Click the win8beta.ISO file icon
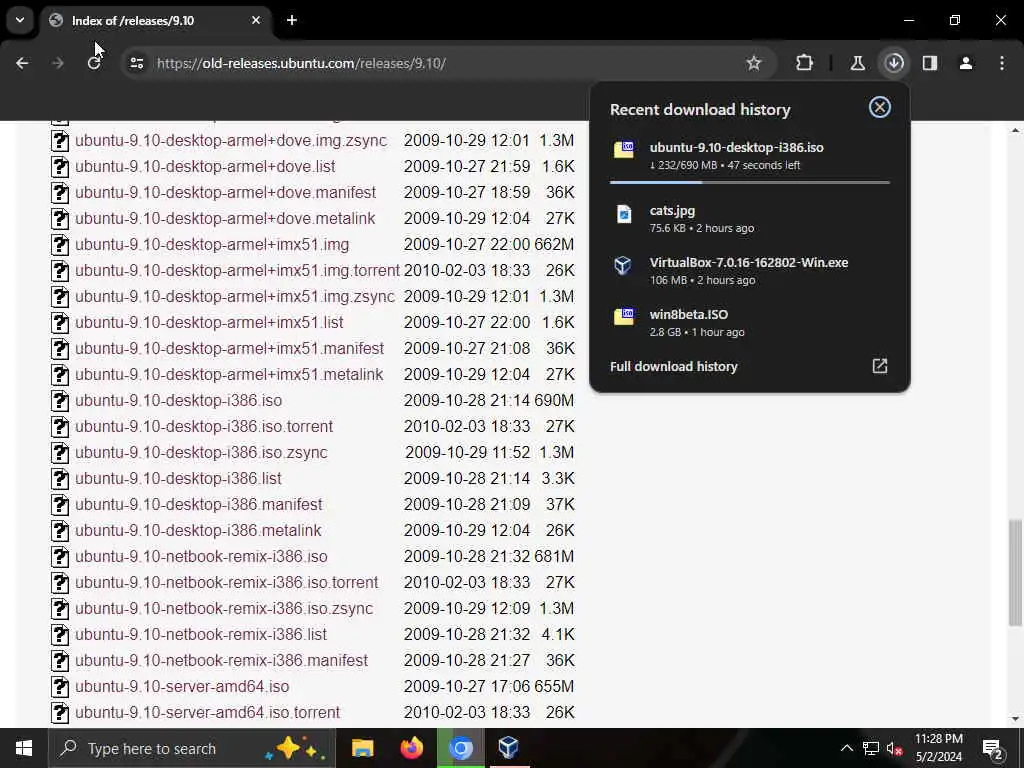Image resolution: width=1024 pixels, height=768 pixels. pyautogui.click(x=624, y=317)
